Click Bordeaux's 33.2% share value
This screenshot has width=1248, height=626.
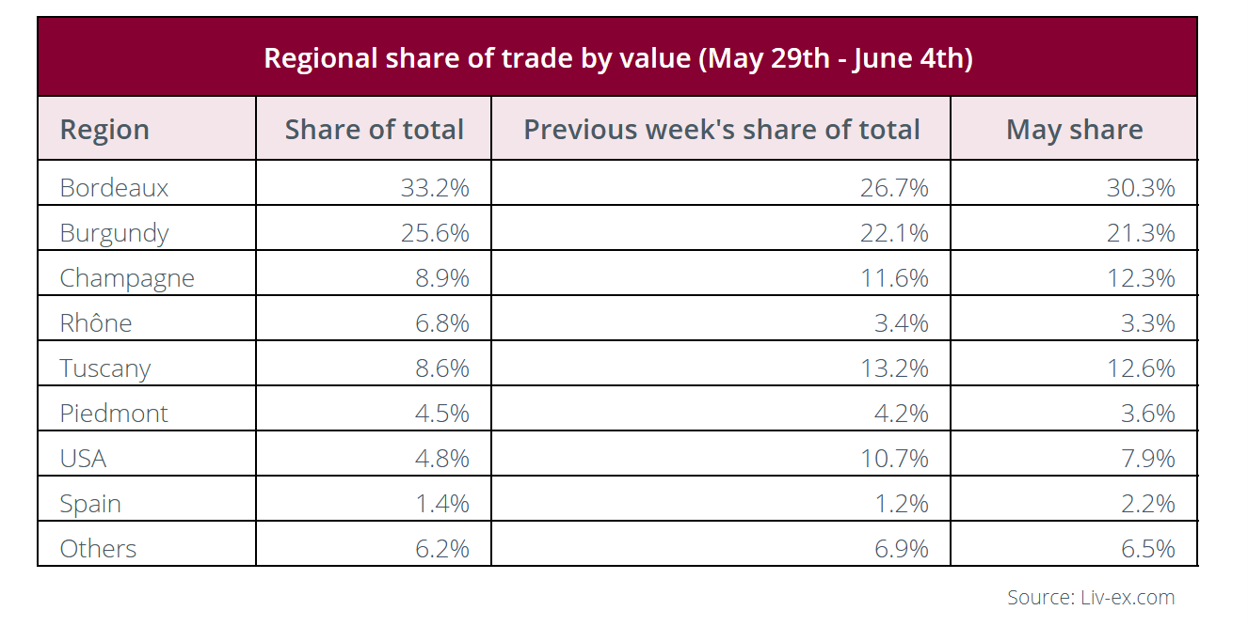(x=435, y=187)
